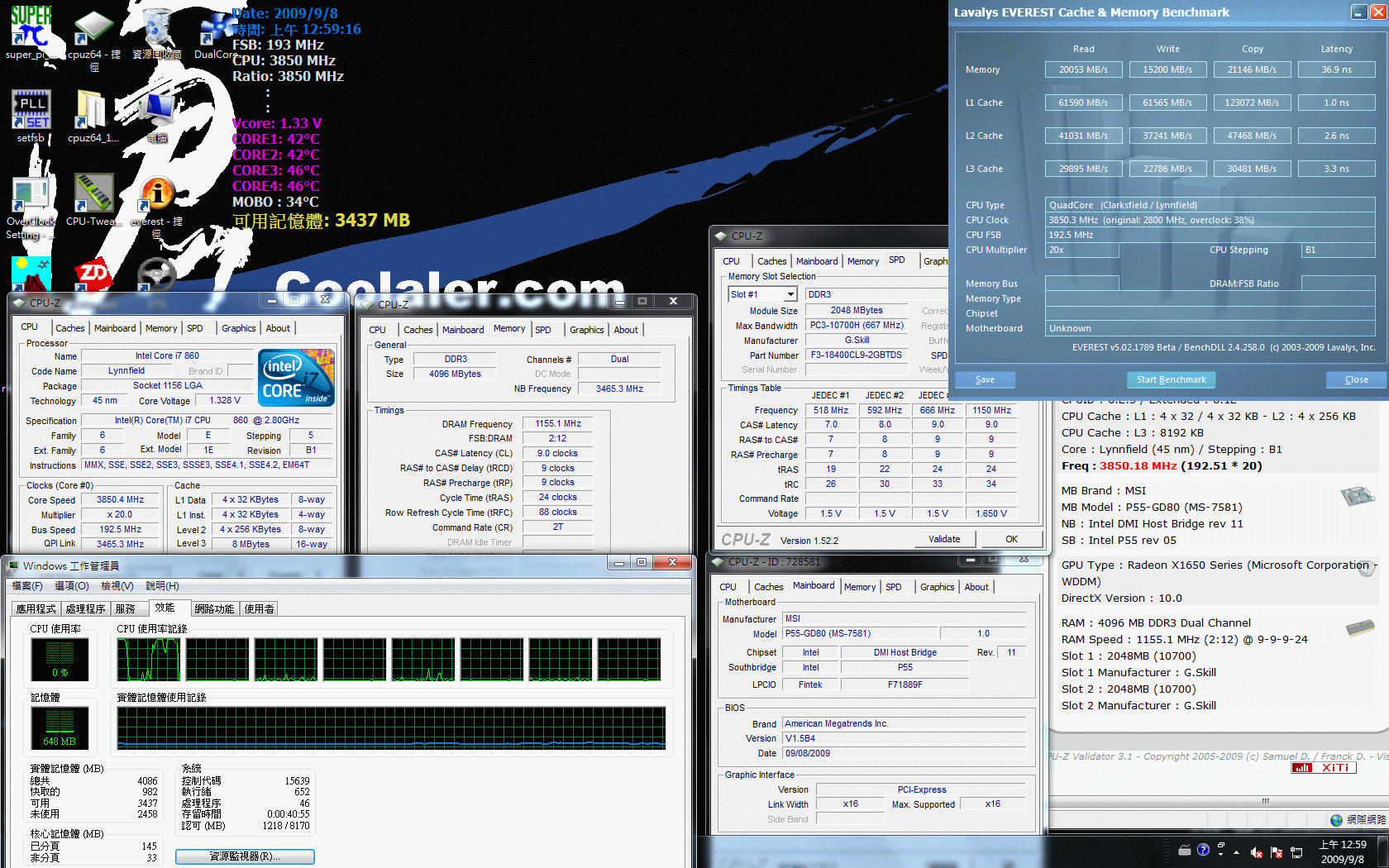Open the Caches tab in leftmost CPU-Z window
The image size is (1389, 868).
pyautogui.click(x=70, y=328)
